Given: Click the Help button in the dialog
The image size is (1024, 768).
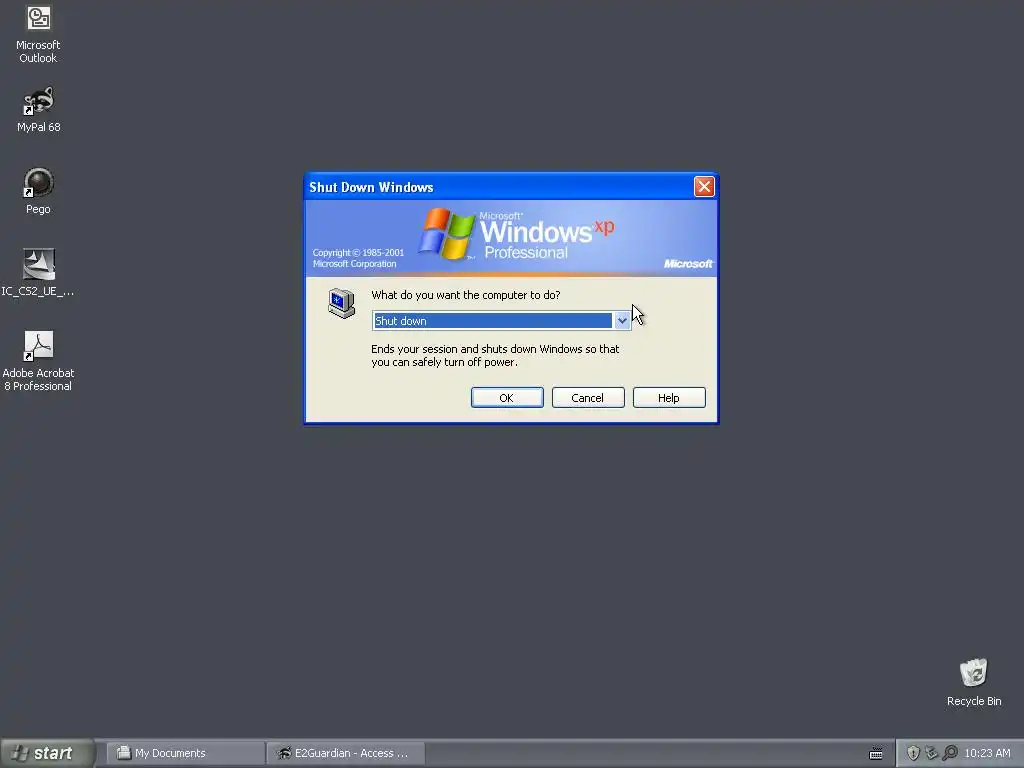Looking at the screenshot, I should pyautogui.click(x=669, y=398).
